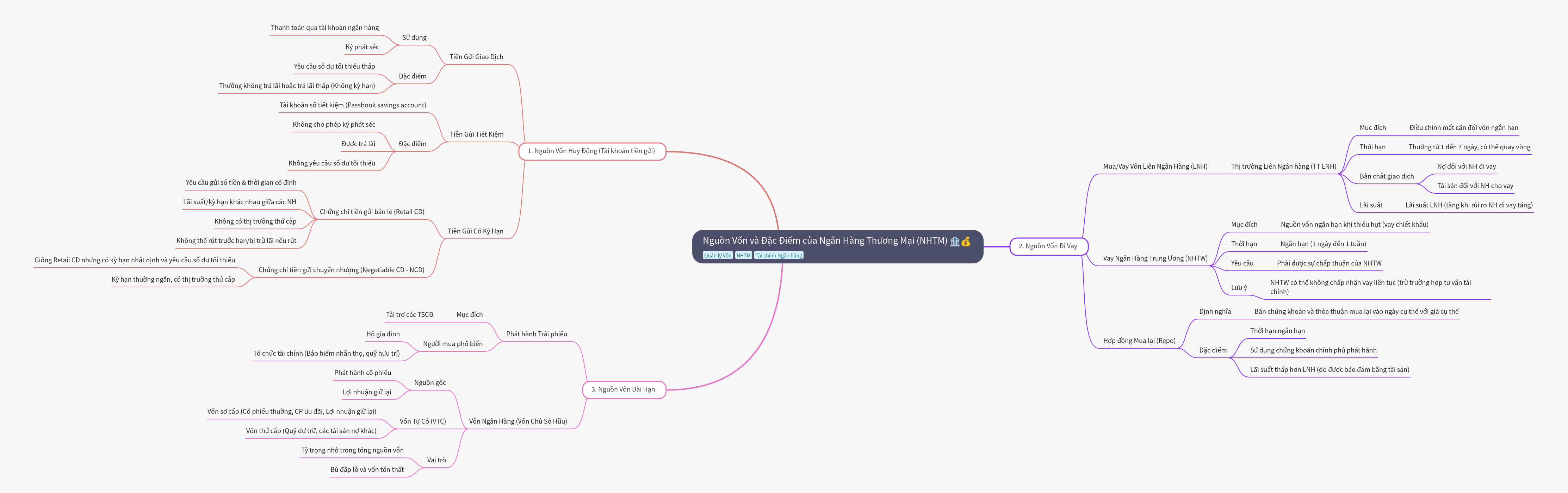Select 'Vốn Tự Có (VTC)' node
The image size is (1568, 493).
(x=422, y=421)
